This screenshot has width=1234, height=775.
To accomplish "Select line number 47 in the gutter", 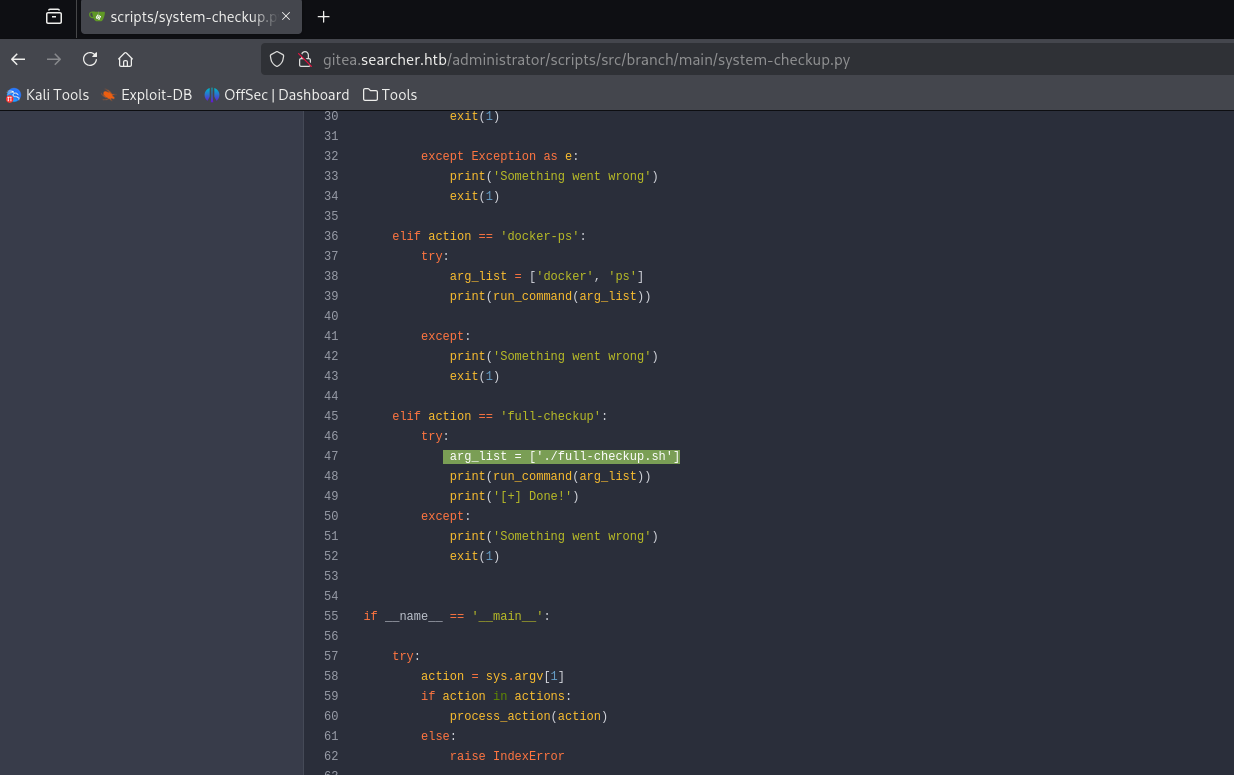I will [x=331, y=456].
